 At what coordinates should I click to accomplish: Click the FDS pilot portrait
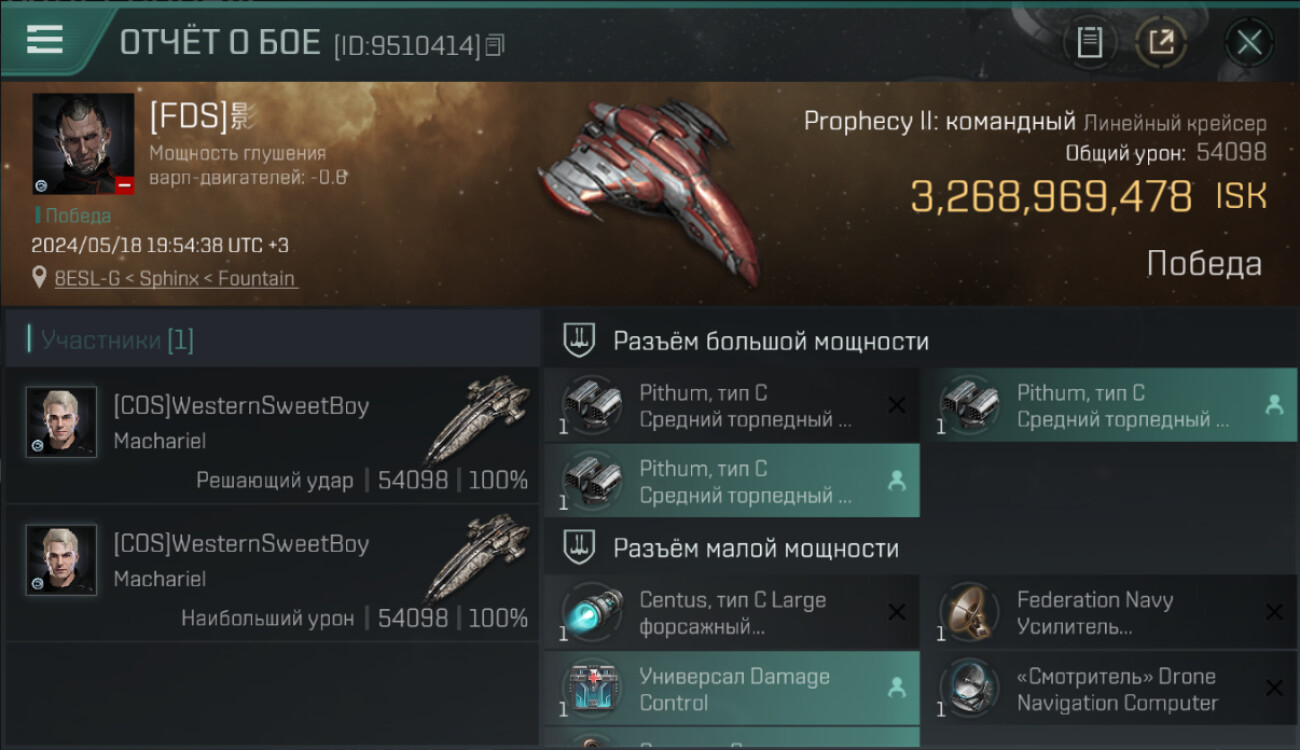[83, 144]
